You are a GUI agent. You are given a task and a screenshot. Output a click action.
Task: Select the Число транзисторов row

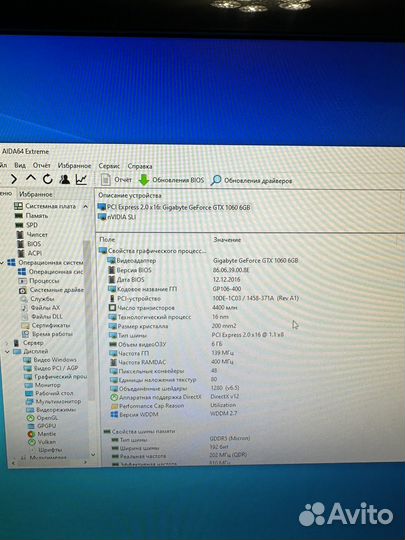[x=173, y=308]
